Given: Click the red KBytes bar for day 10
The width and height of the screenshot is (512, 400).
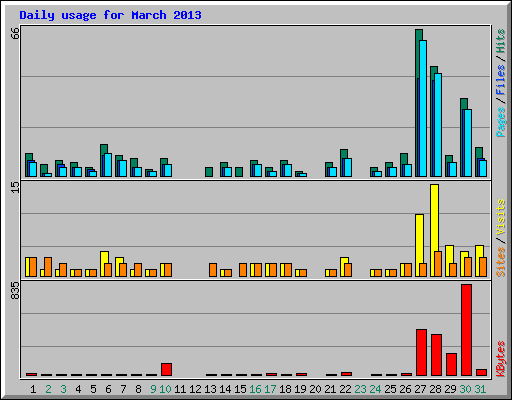Looking at the screenshot, I should 166,369.
